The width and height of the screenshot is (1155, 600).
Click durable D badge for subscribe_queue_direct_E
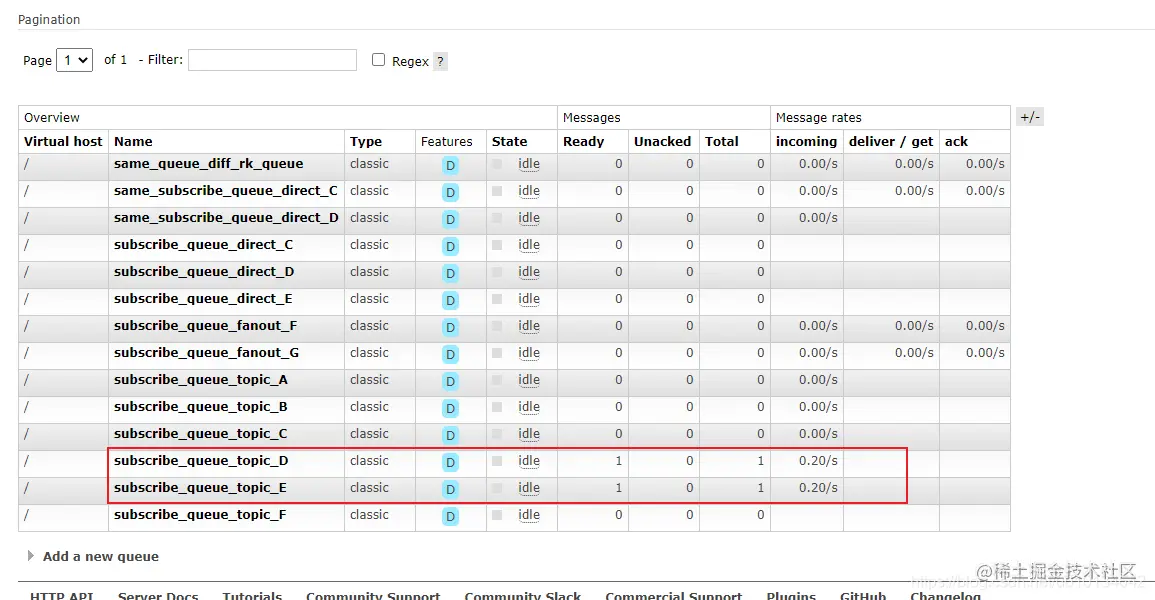[x=450, y=300]
